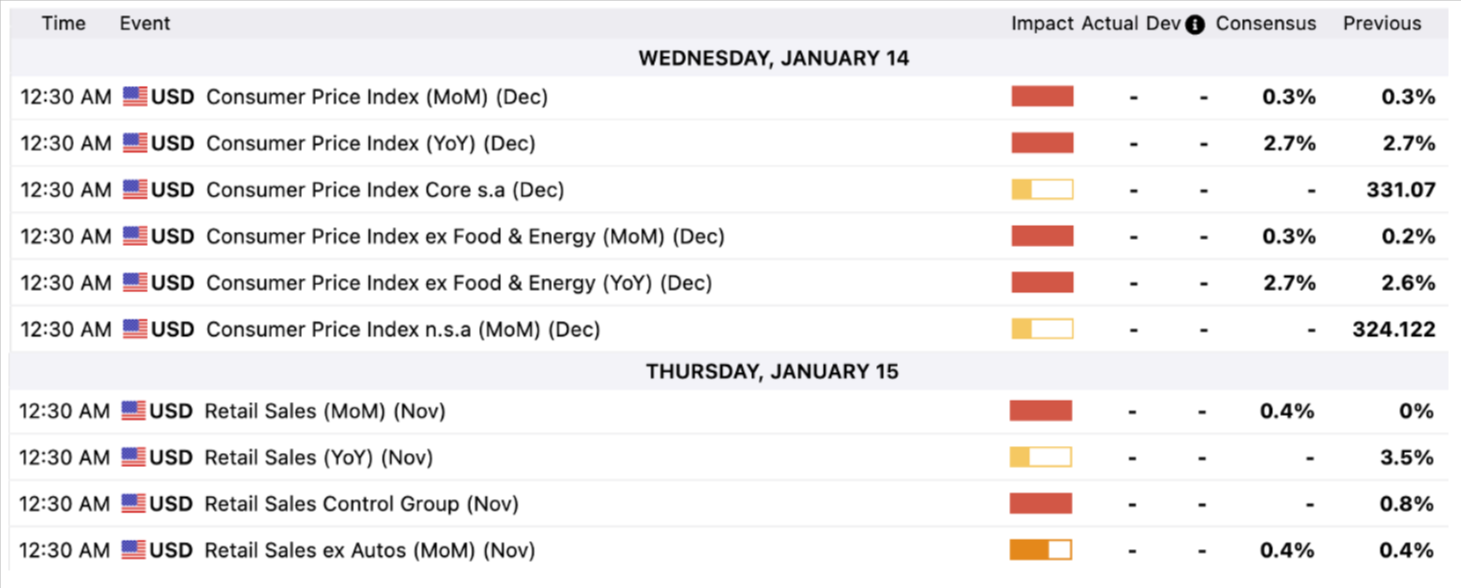Viewport: 1461px width, 588px height.
Task: Click US flag beside Retail Sales Control Group
Action: 133,503
